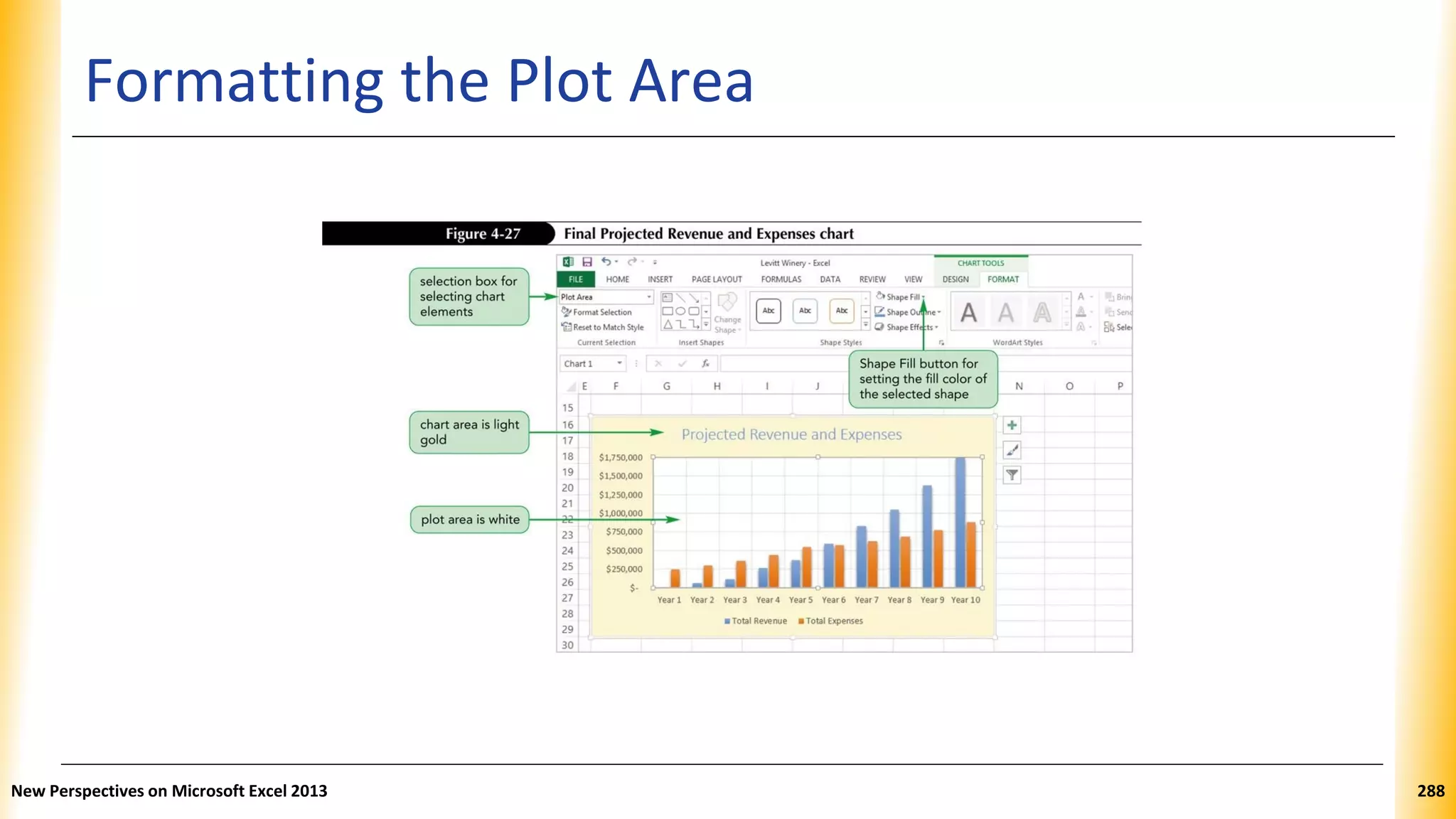Select the Rounded Rectangle shape icon
The height and width of the screenshot is (819, 1456).
[x=694, y=311]
